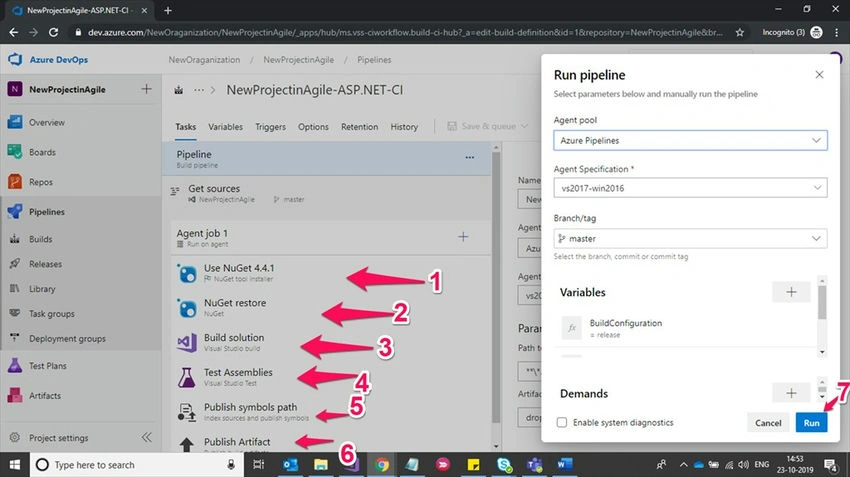Image resolution: width=850 pixels, height=477 pixels.
Task: Click the Run button
Action: pos(812,423)
